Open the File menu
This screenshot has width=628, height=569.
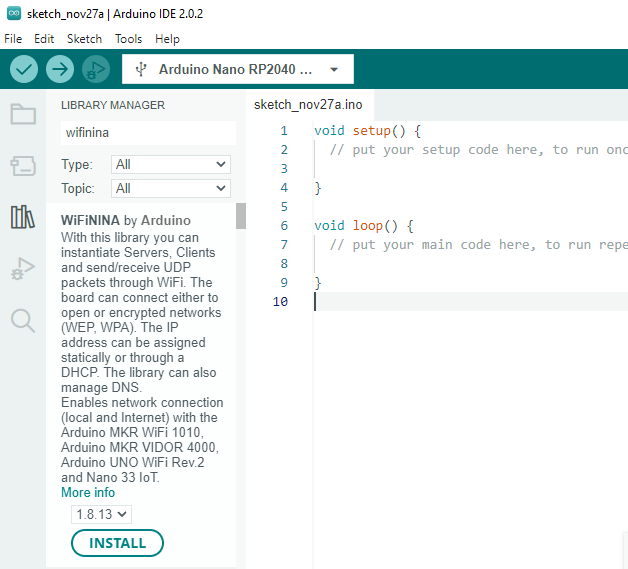point(13,39)
